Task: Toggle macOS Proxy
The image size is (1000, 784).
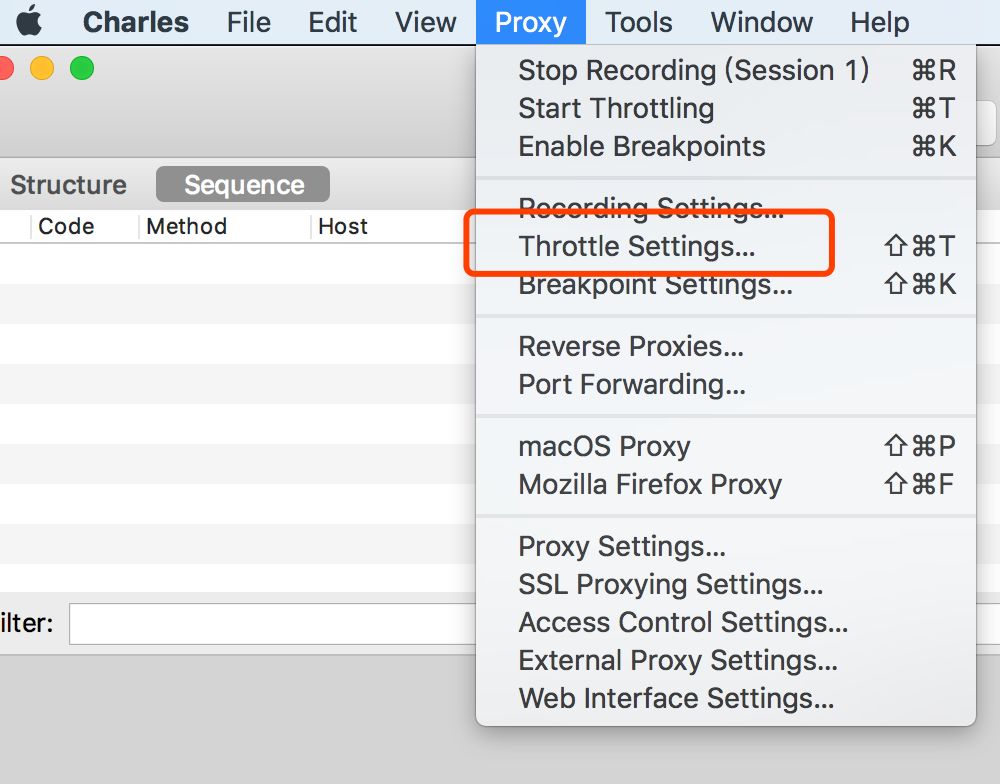Action: point(726,447)
